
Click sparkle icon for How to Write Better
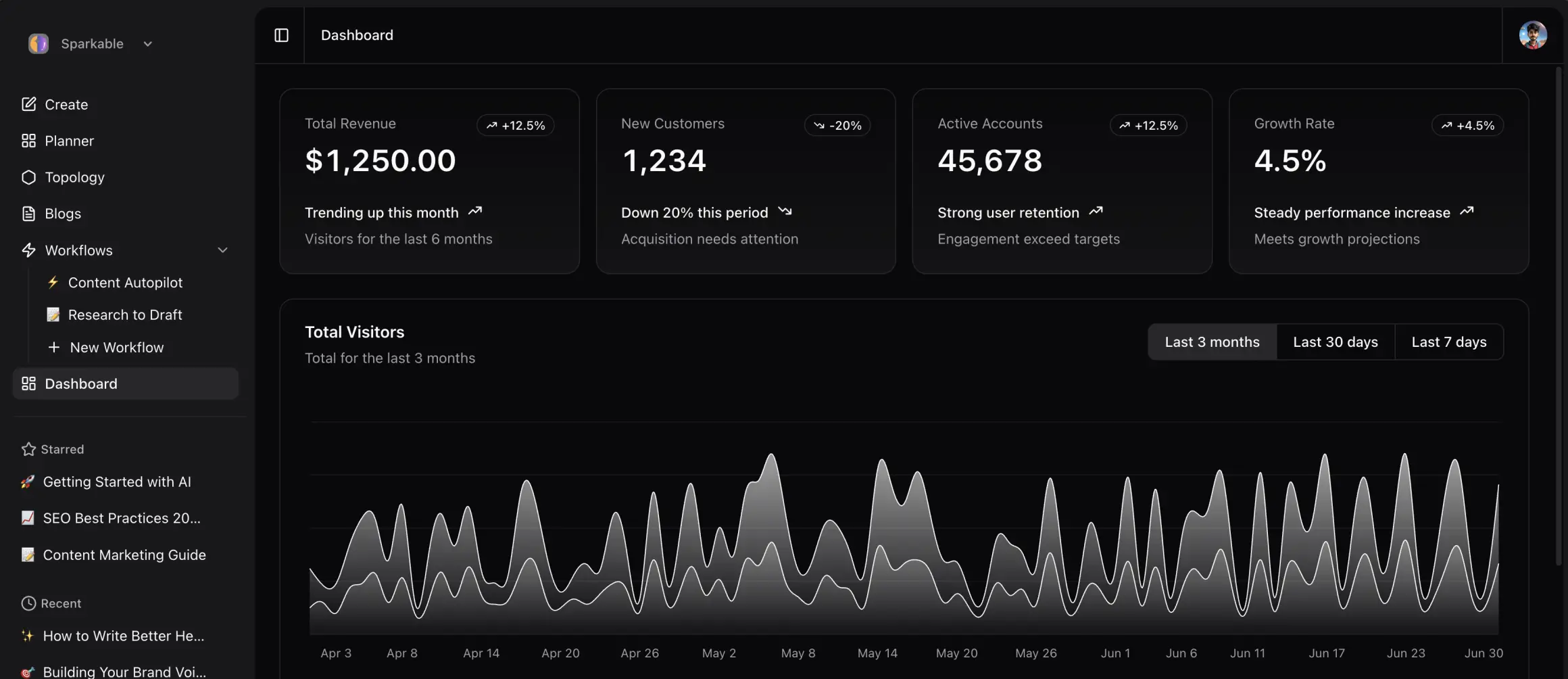tap(28, 636)
